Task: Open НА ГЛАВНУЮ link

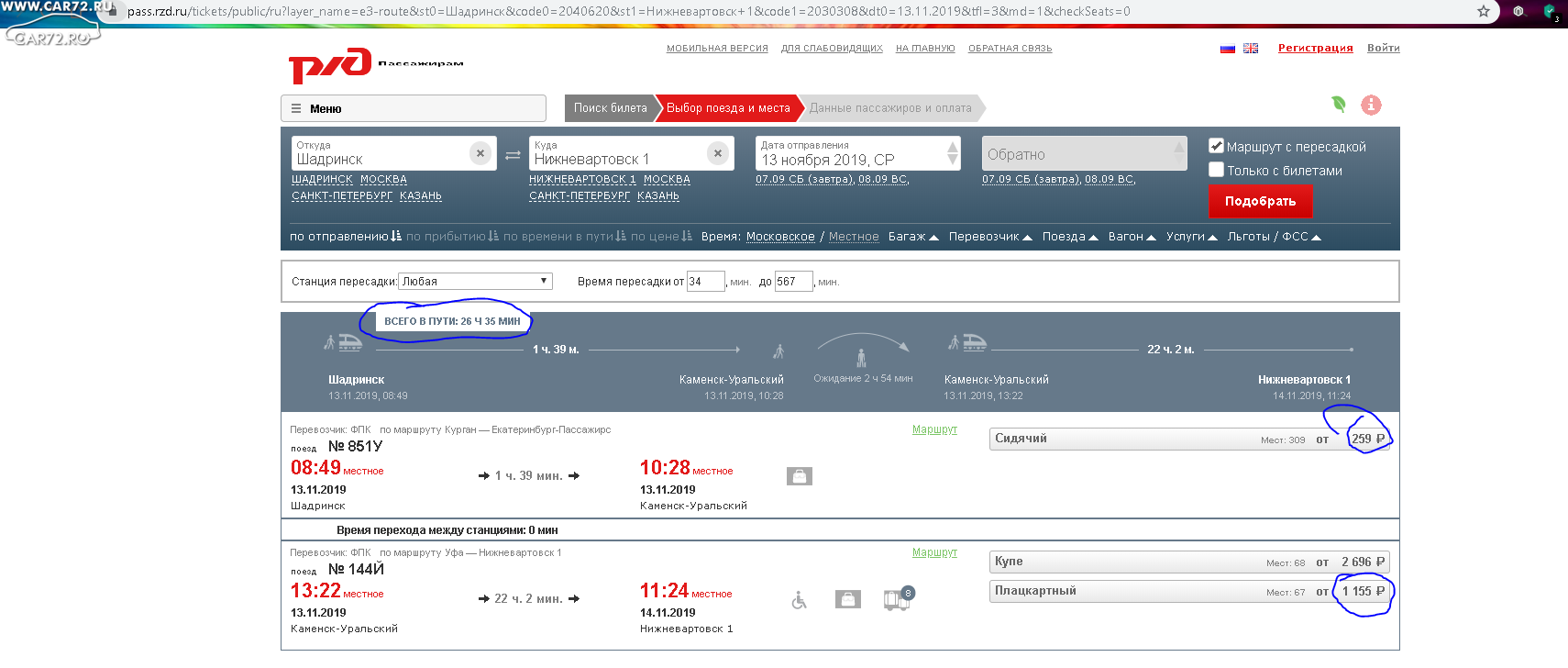Action: pyautogui.click(x=925, y=49)
